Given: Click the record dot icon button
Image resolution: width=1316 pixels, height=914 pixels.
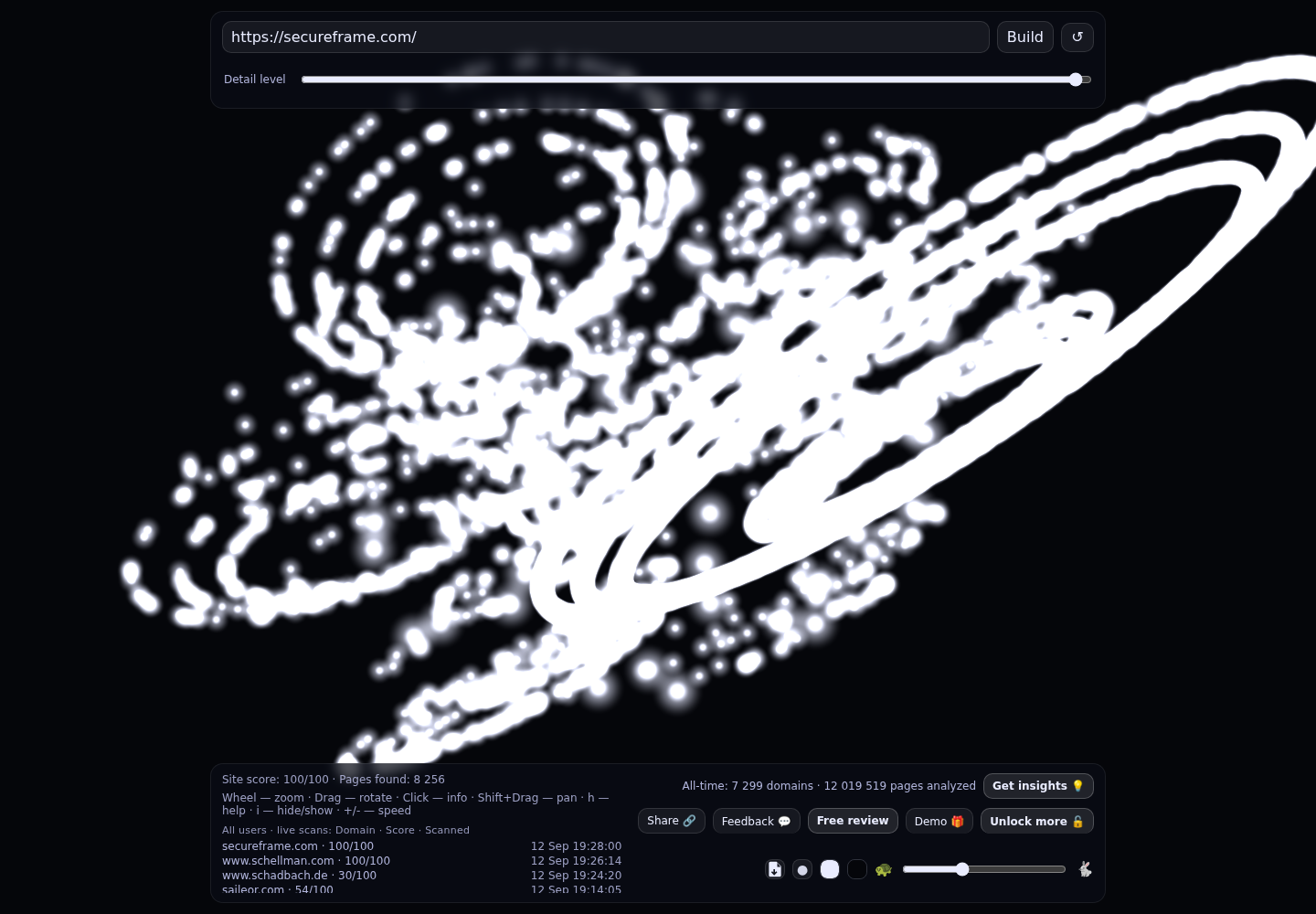Looking at the screenshot, I should [802, 869].
